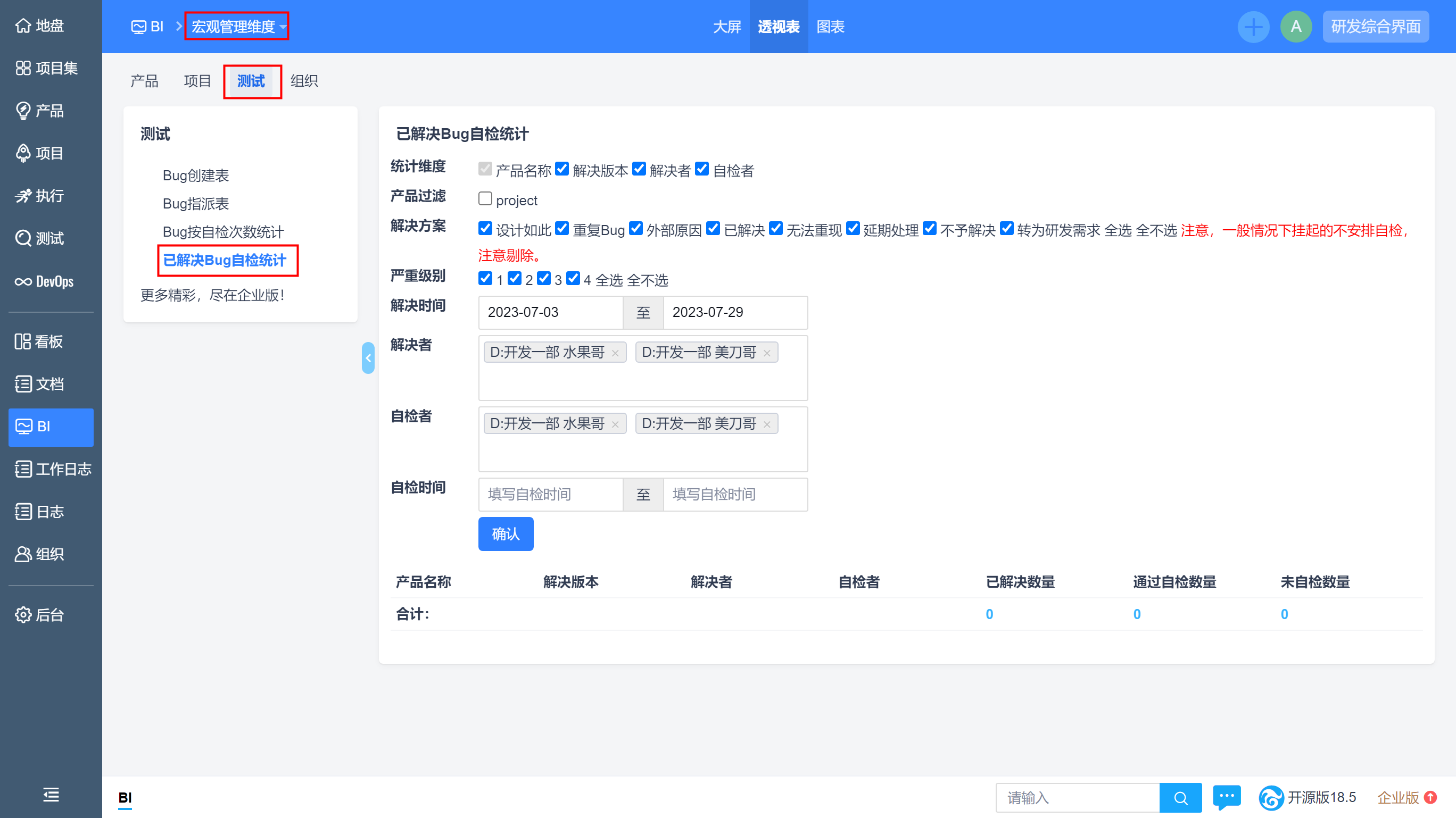
Task: Select the 项目 sub-tab
Action: pos(197,81)
